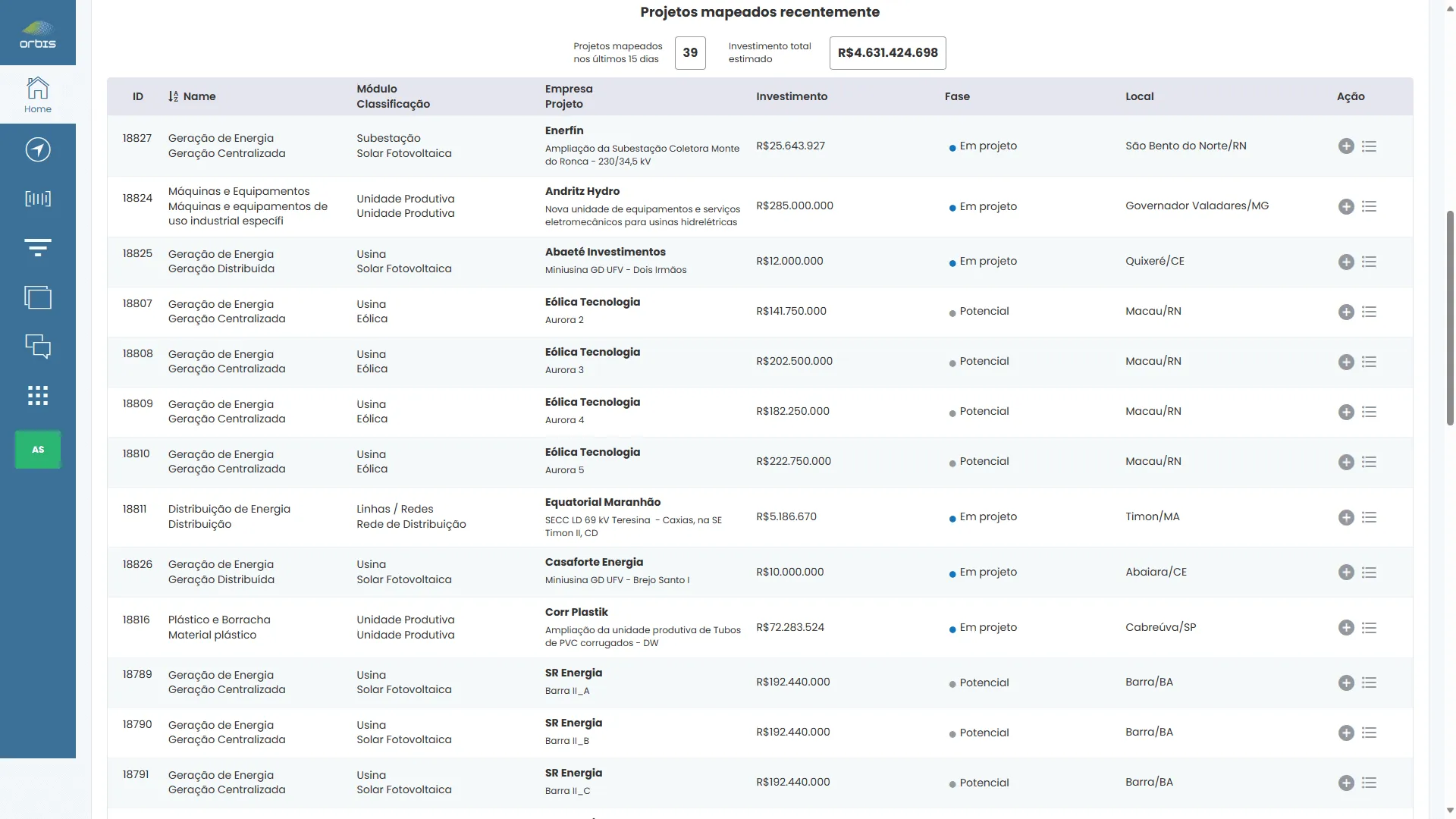The width and height of the screenshot is (1456, 819).
Task: Click project ID 18816
Action: pos(136,620)
